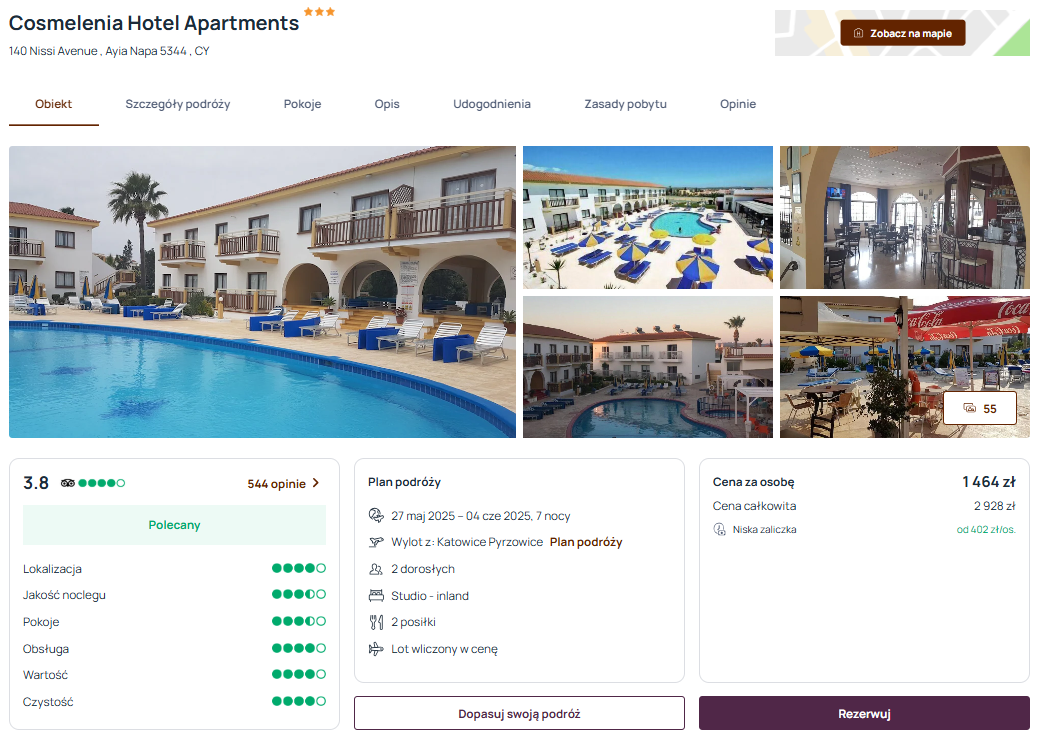Image resolution: width=1038 pixels, height=740 pixels.
Task: Open the Plan podróży link after Katowice Pyrzowice
Action: coord(586,542)
